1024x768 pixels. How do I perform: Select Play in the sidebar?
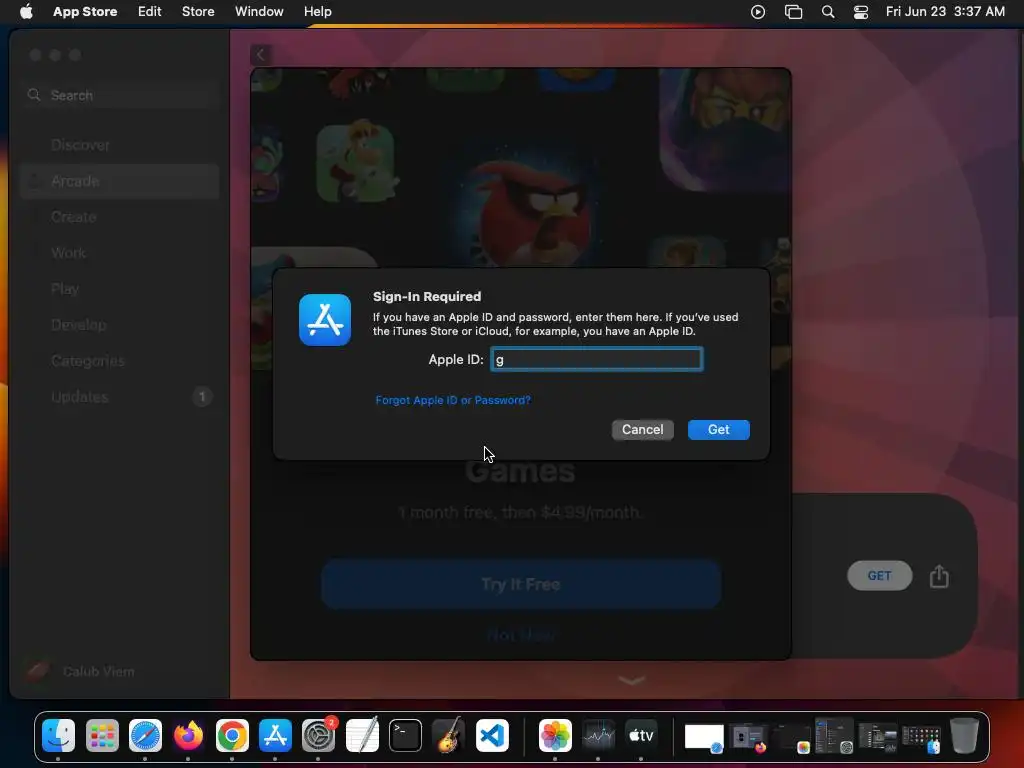click(x=119, y=289)
